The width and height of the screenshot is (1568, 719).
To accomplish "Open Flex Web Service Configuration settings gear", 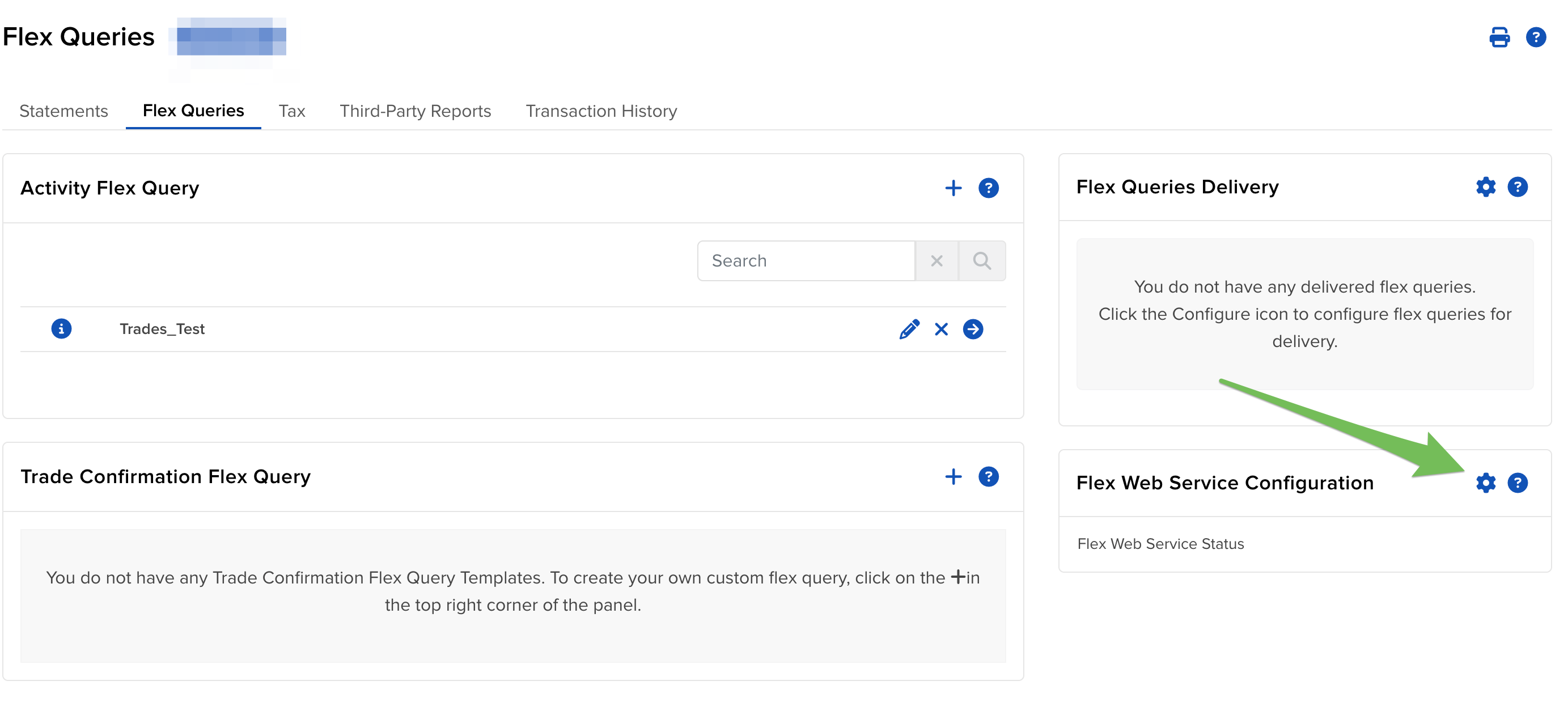I will tap(1486, 483).
